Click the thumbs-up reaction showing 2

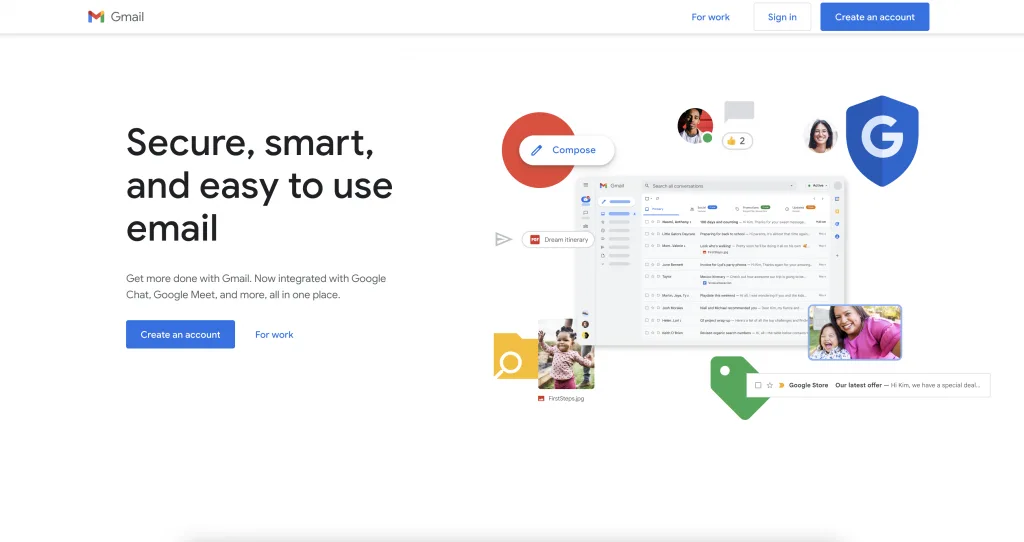(x=737, y=140)
